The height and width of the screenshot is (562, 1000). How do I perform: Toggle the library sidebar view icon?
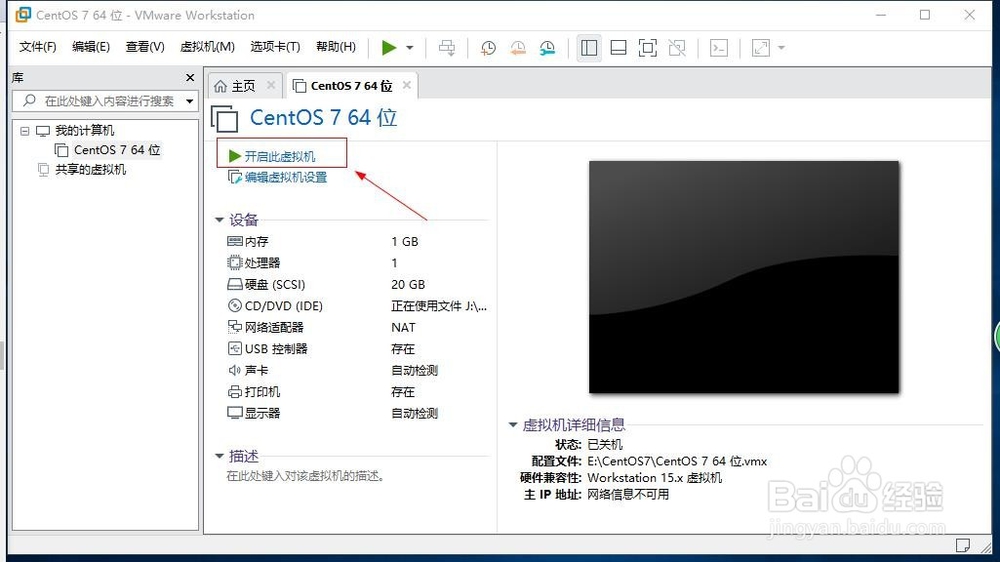589,48
